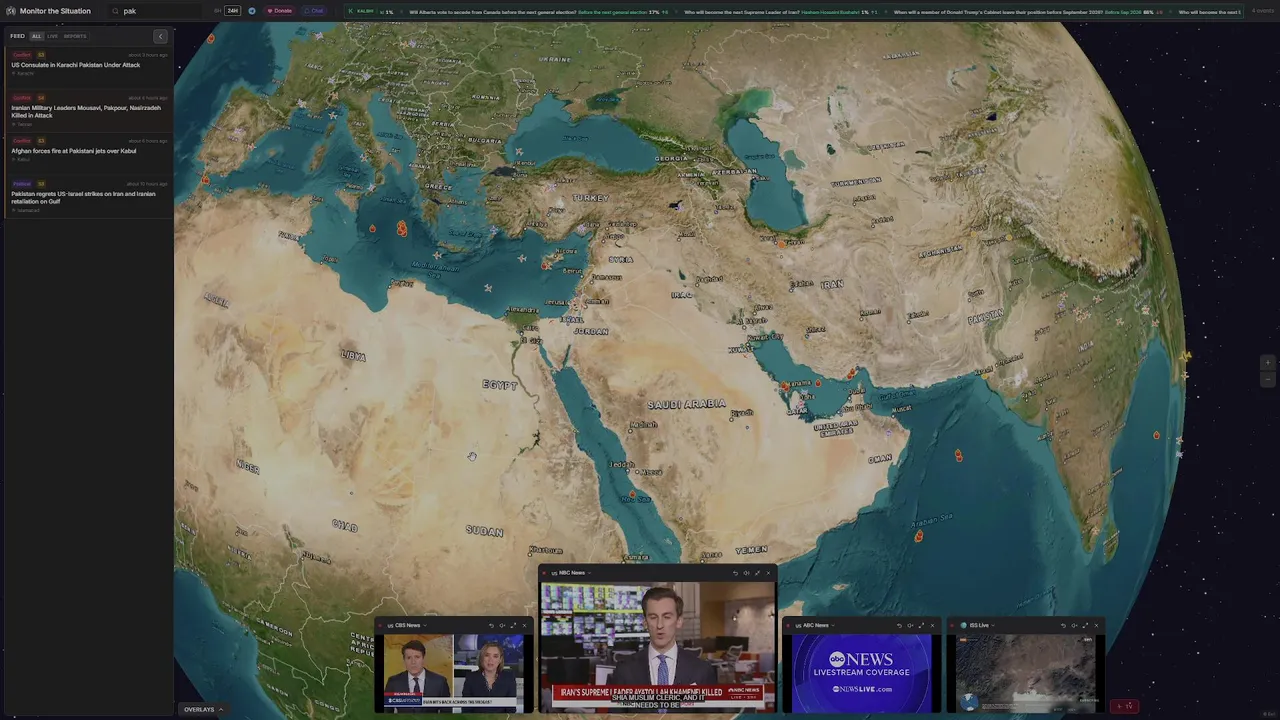Switch feed to the LIVE tab
The image size is (1280, 720).
[52, 36]
